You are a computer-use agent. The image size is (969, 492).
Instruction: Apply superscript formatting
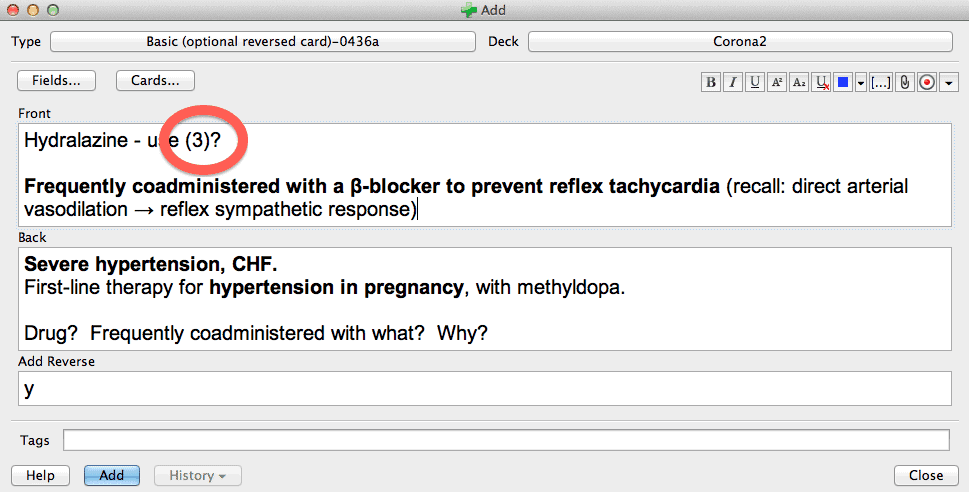coord(777,82)
